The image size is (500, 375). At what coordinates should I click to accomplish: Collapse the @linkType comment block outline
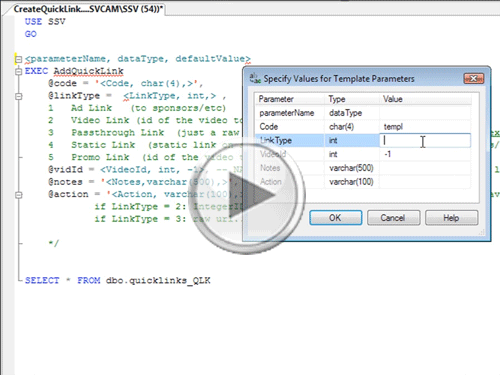19,96
